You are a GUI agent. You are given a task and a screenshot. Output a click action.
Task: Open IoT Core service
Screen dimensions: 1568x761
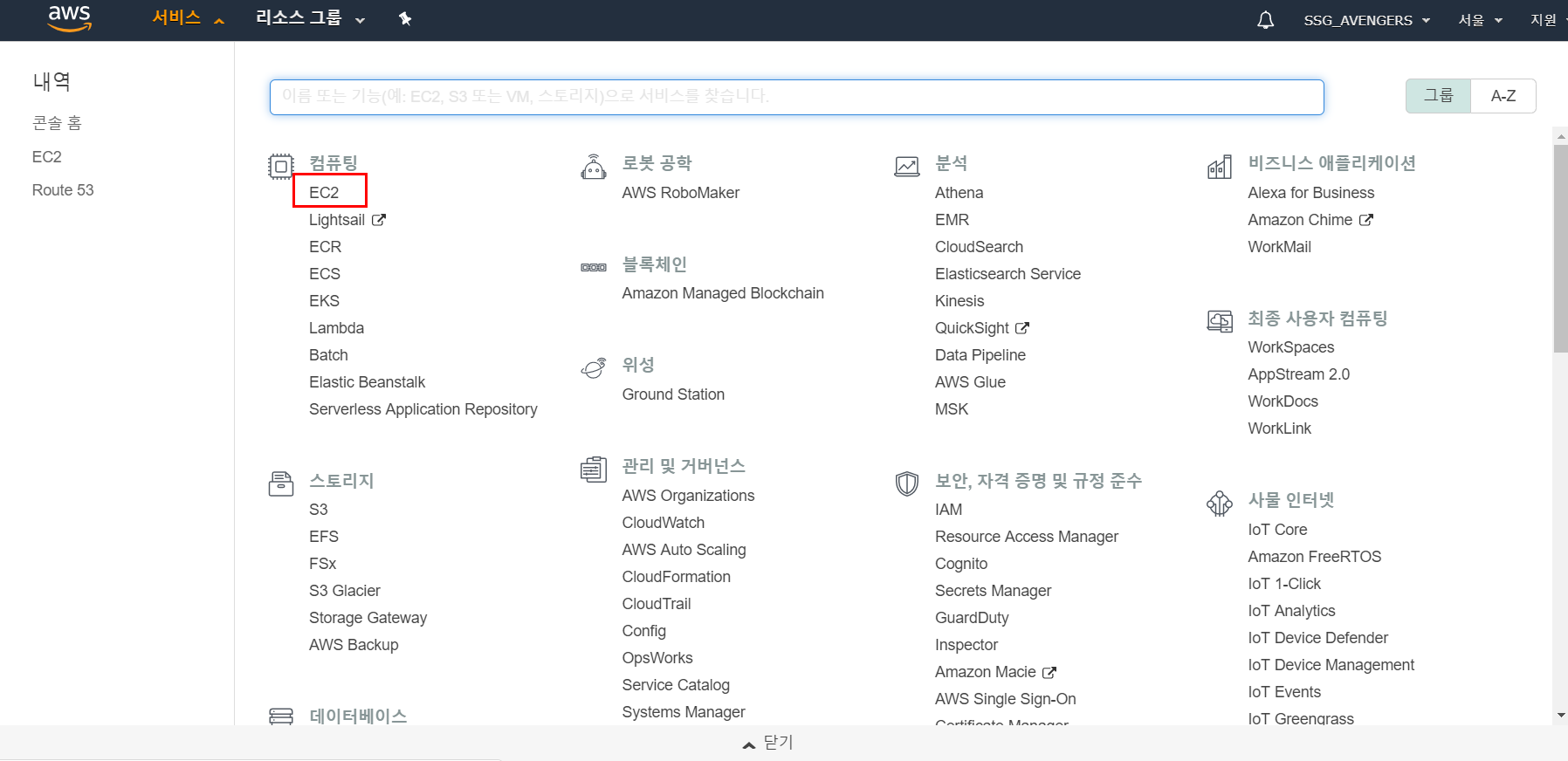[x=1277, y=530]
